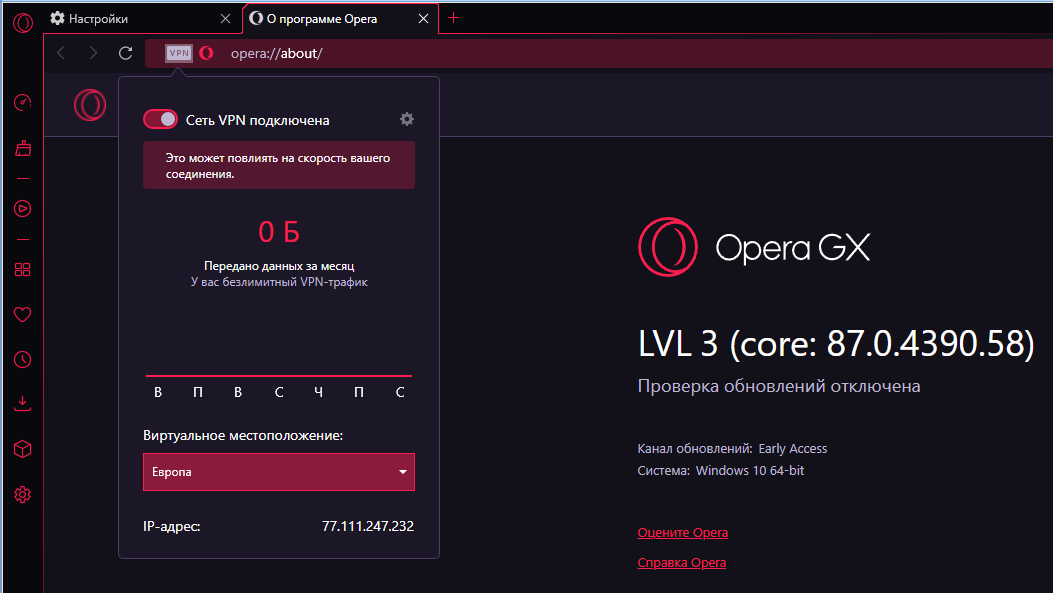Open downloads from the sidebar
Screen dimensions: 1053x593
(x=23, y=403)
